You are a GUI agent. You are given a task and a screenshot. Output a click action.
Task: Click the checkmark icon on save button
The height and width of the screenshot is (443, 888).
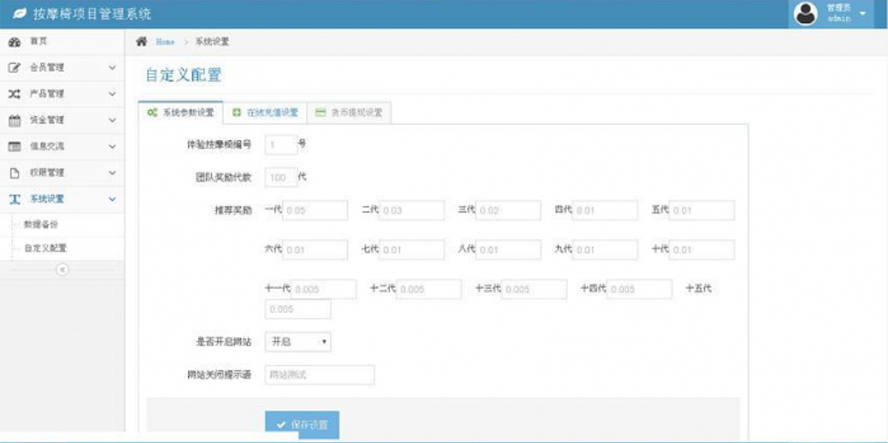click(x=280, y=425)
